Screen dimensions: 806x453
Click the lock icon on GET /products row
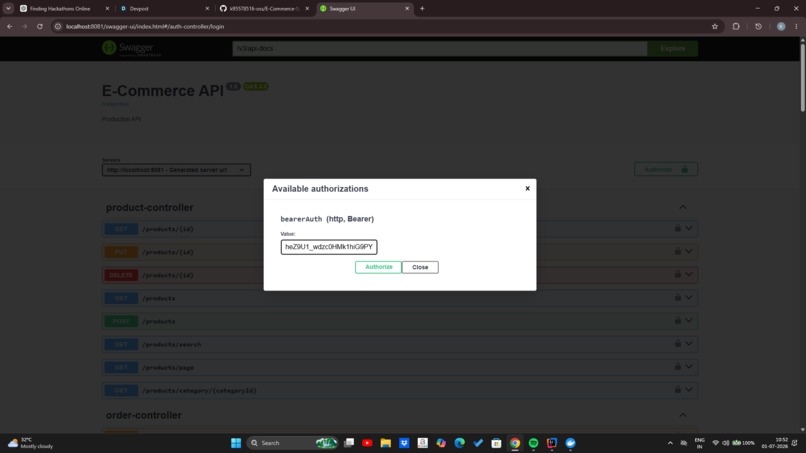point(677,297)
